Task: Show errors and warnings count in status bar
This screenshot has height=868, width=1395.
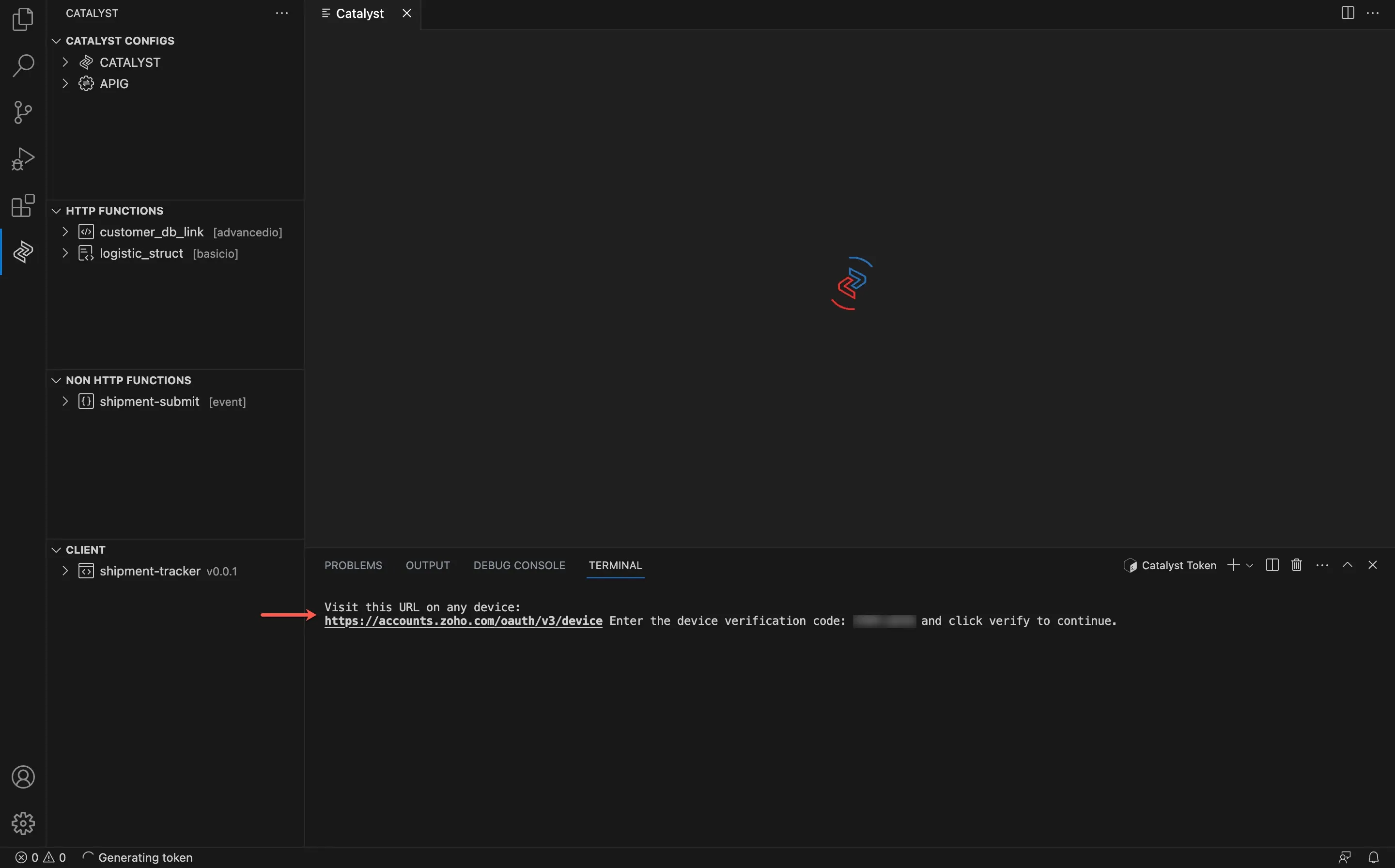Action: (x=40, y=858)
